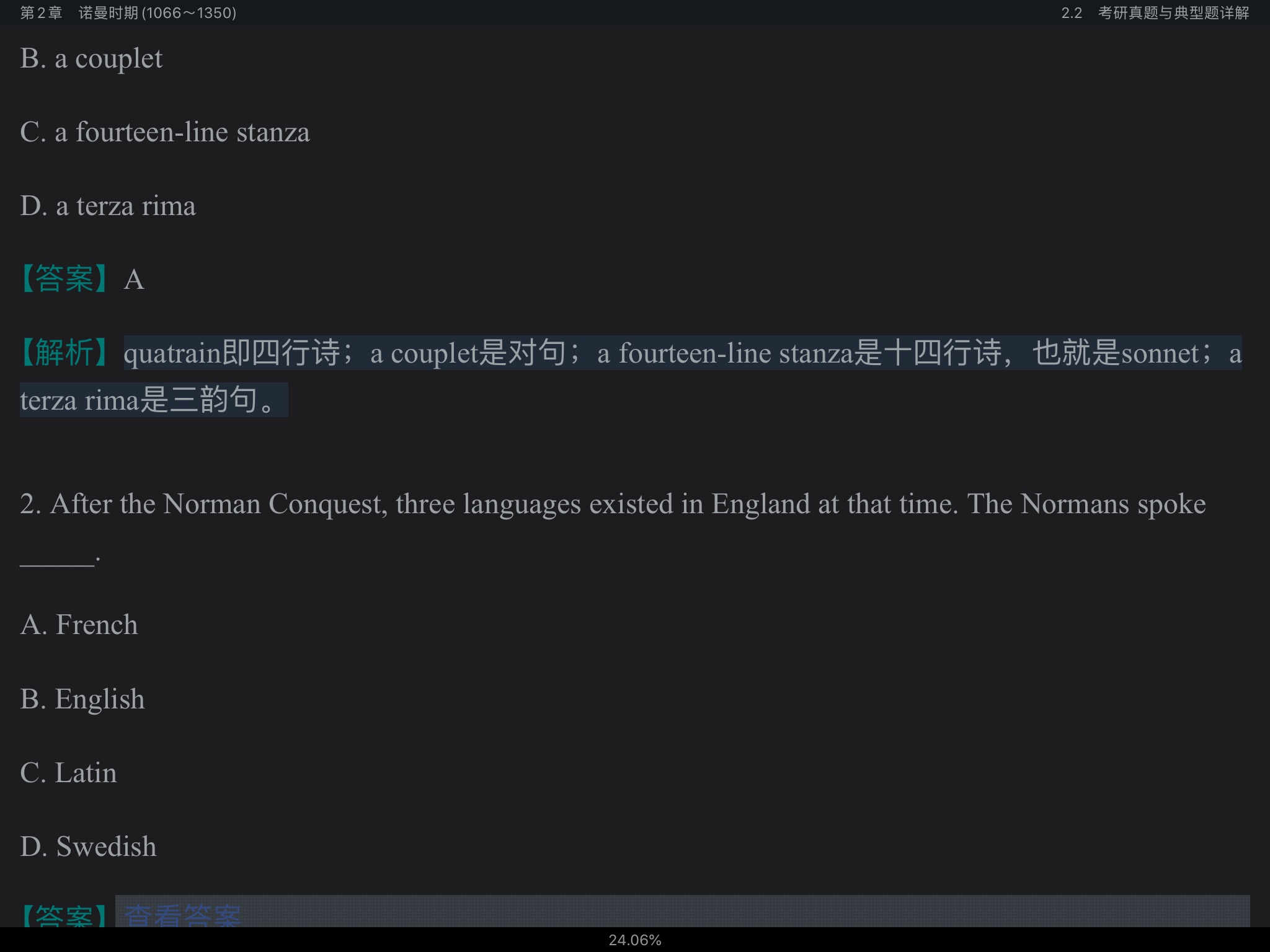Select option 'D. a terza rima'
Image resolution: width=1270 pixels, height=952 pixels.
(107, 206)
